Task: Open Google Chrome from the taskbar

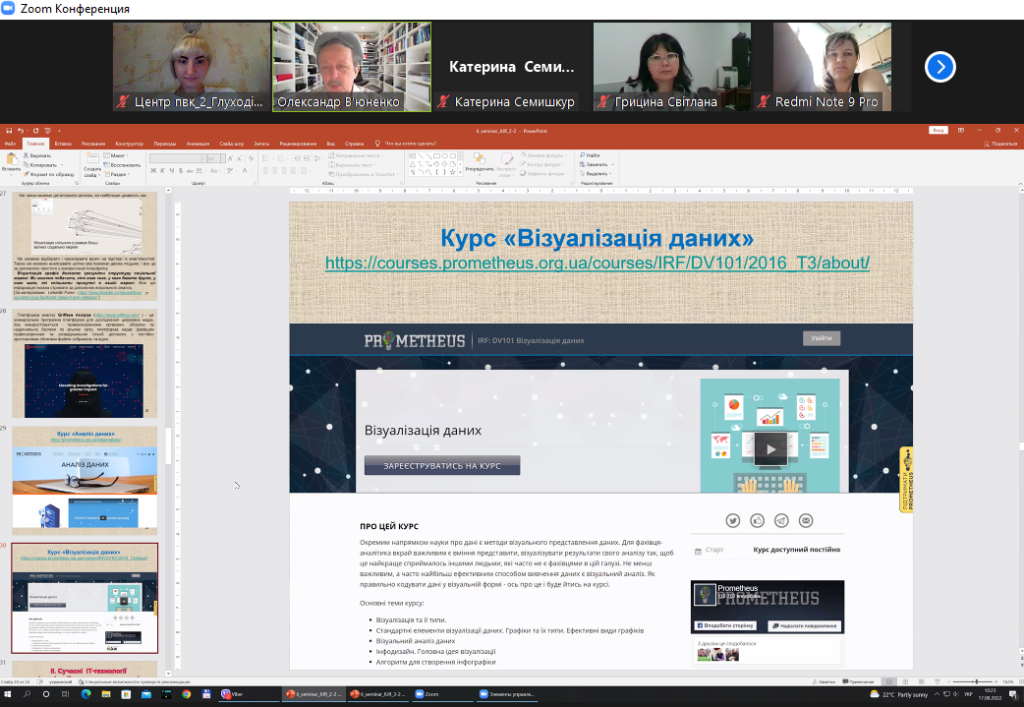Action: click(187, 693)
